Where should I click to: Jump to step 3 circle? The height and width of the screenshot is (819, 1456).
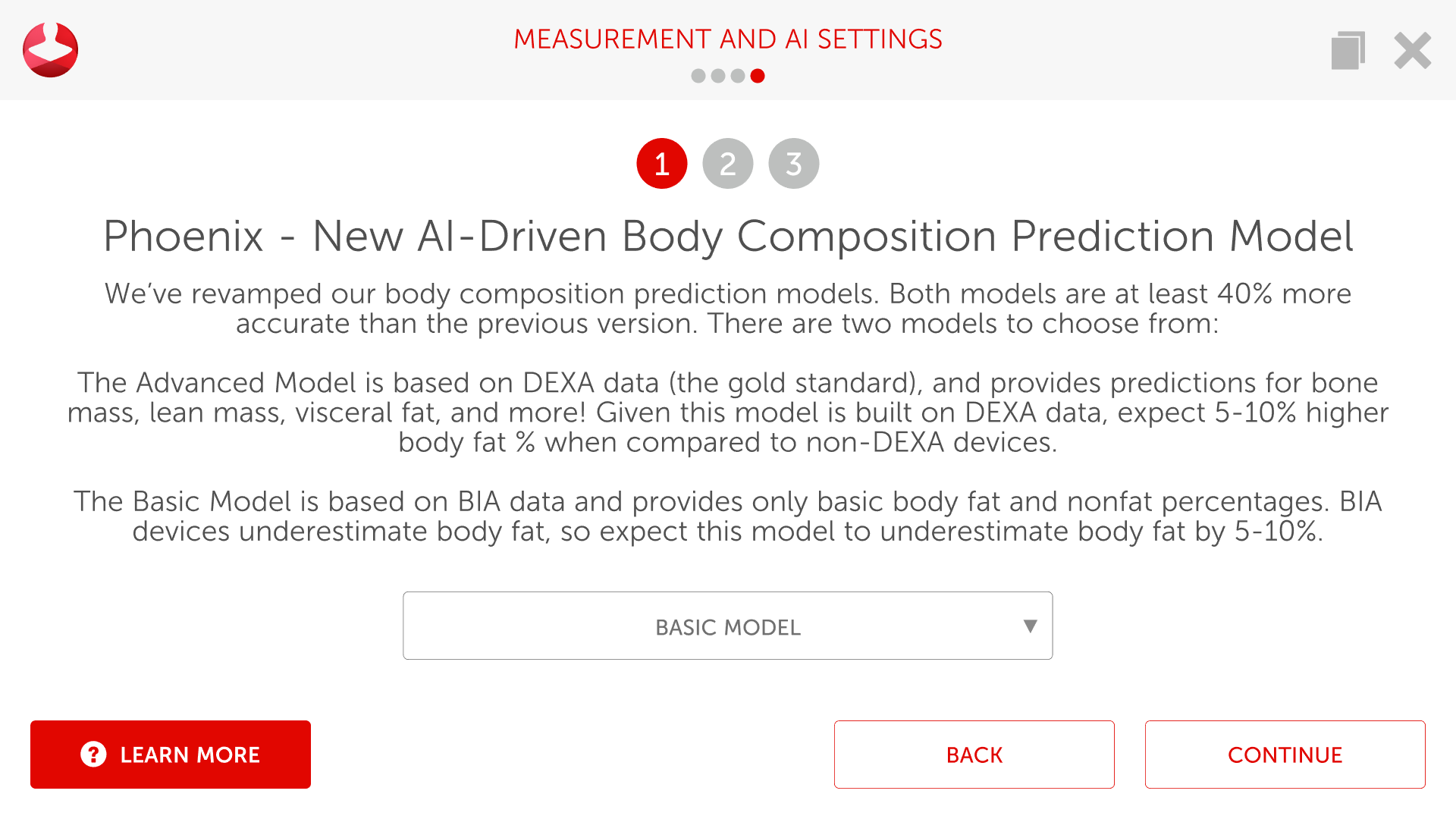(x=794, y=164)
